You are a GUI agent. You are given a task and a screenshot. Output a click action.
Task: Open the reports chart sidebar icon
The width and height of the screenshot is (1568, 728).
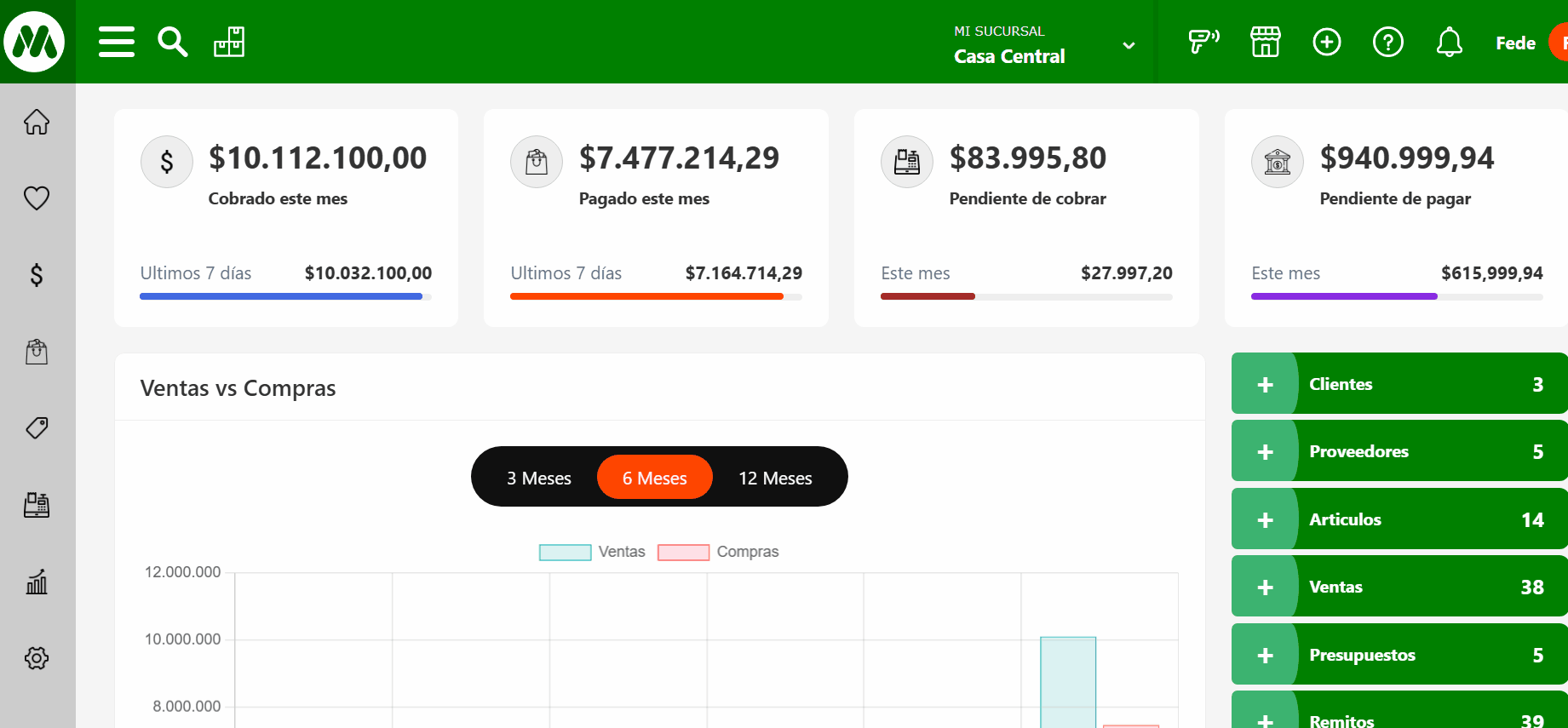click(x=37, y=582)
